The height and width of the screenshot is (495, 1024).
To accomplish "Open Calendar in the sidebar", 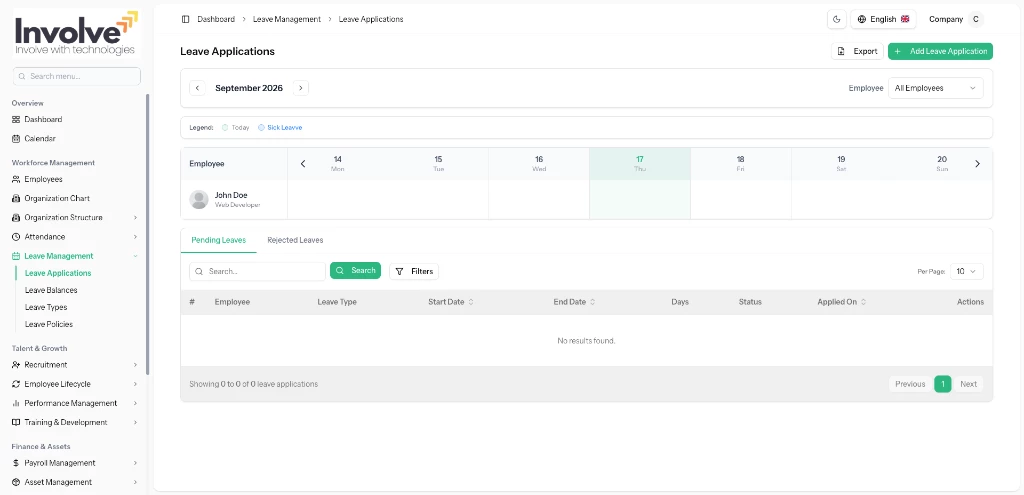I will pyautogui.click(x=75, y=138).
